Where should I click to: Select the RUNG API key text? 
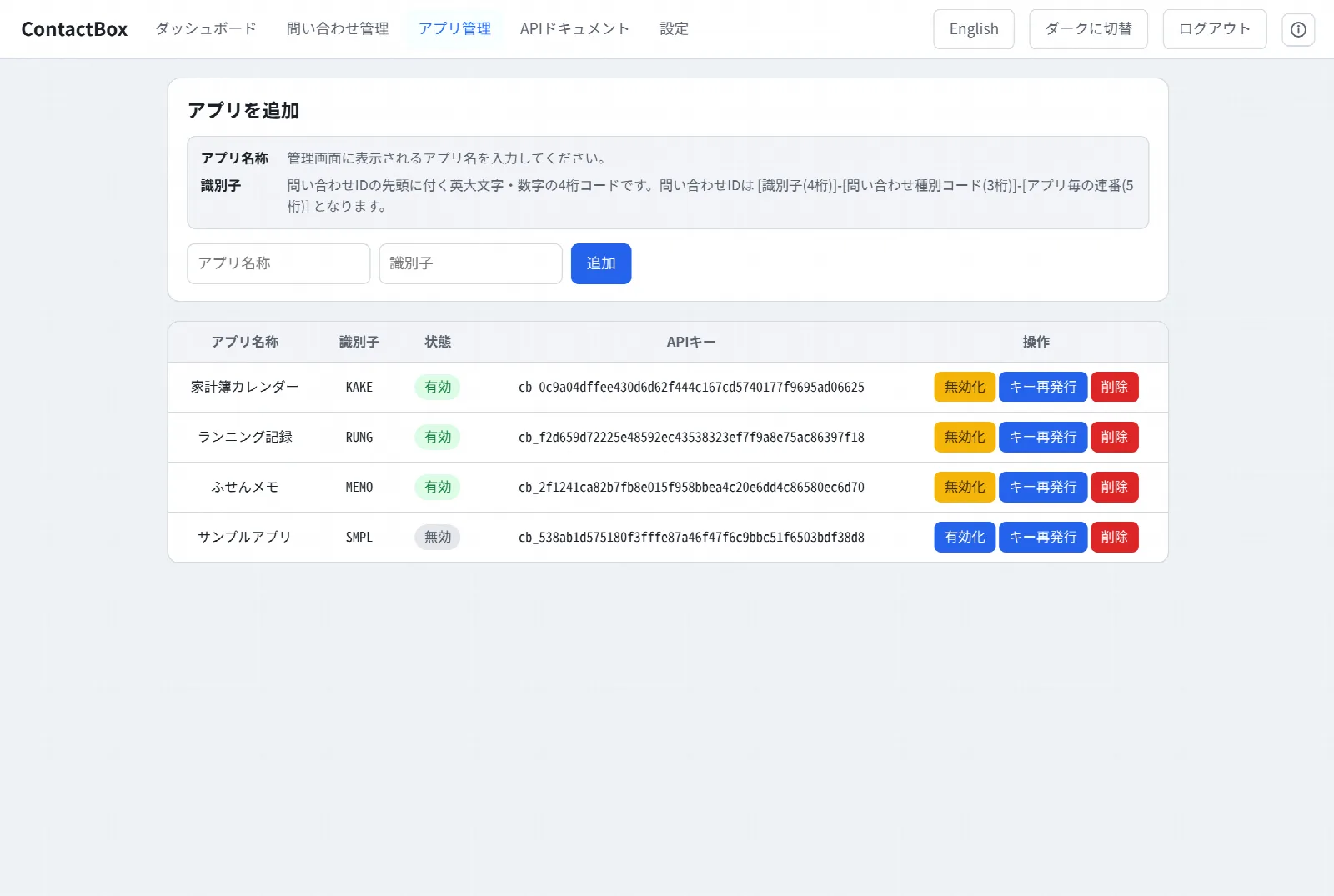pyautogui.click(x=691, y=437)
